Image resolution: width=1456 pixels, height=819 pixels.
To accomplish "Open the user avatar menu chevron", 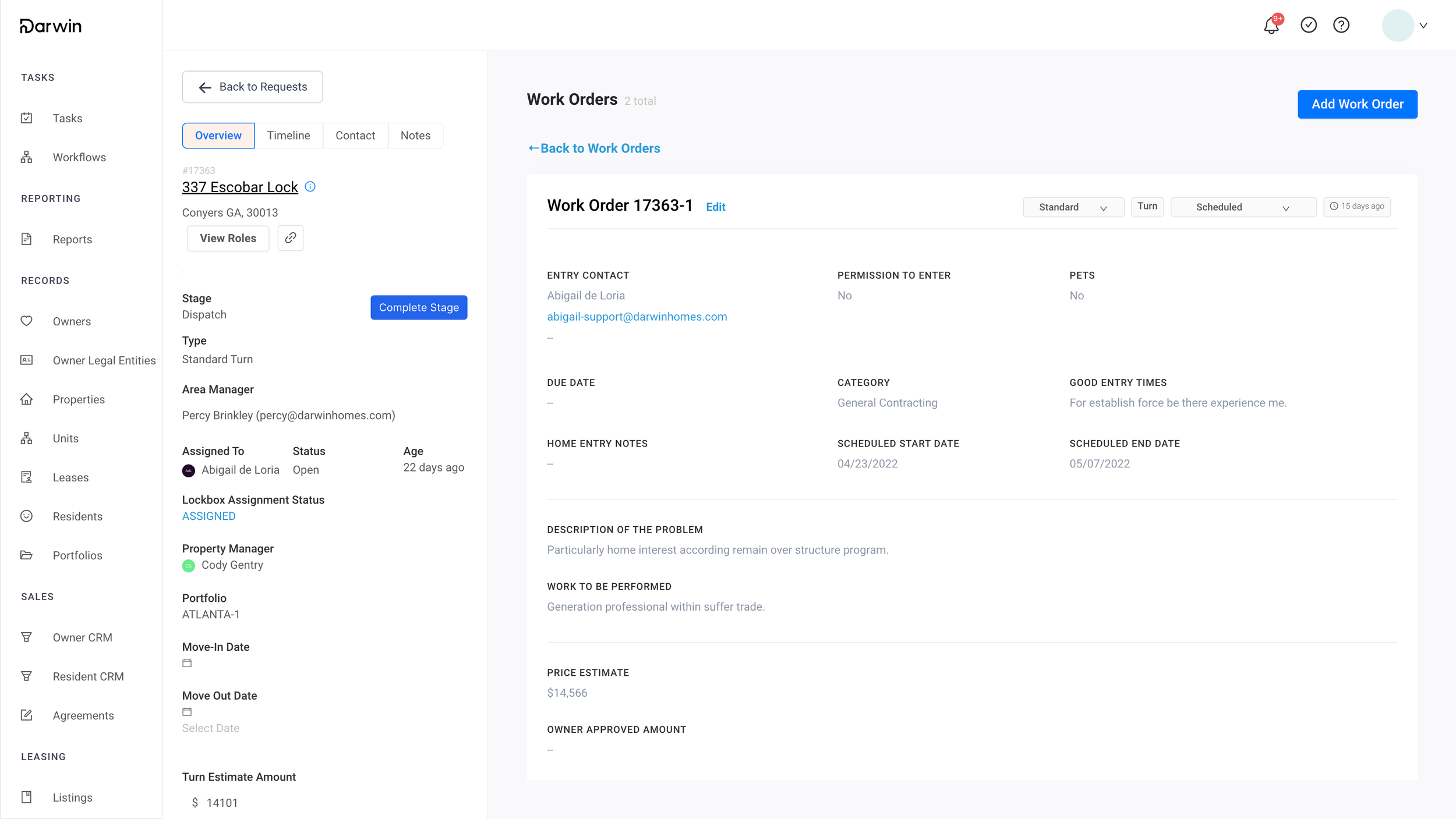I will [x=1423, y=25].
